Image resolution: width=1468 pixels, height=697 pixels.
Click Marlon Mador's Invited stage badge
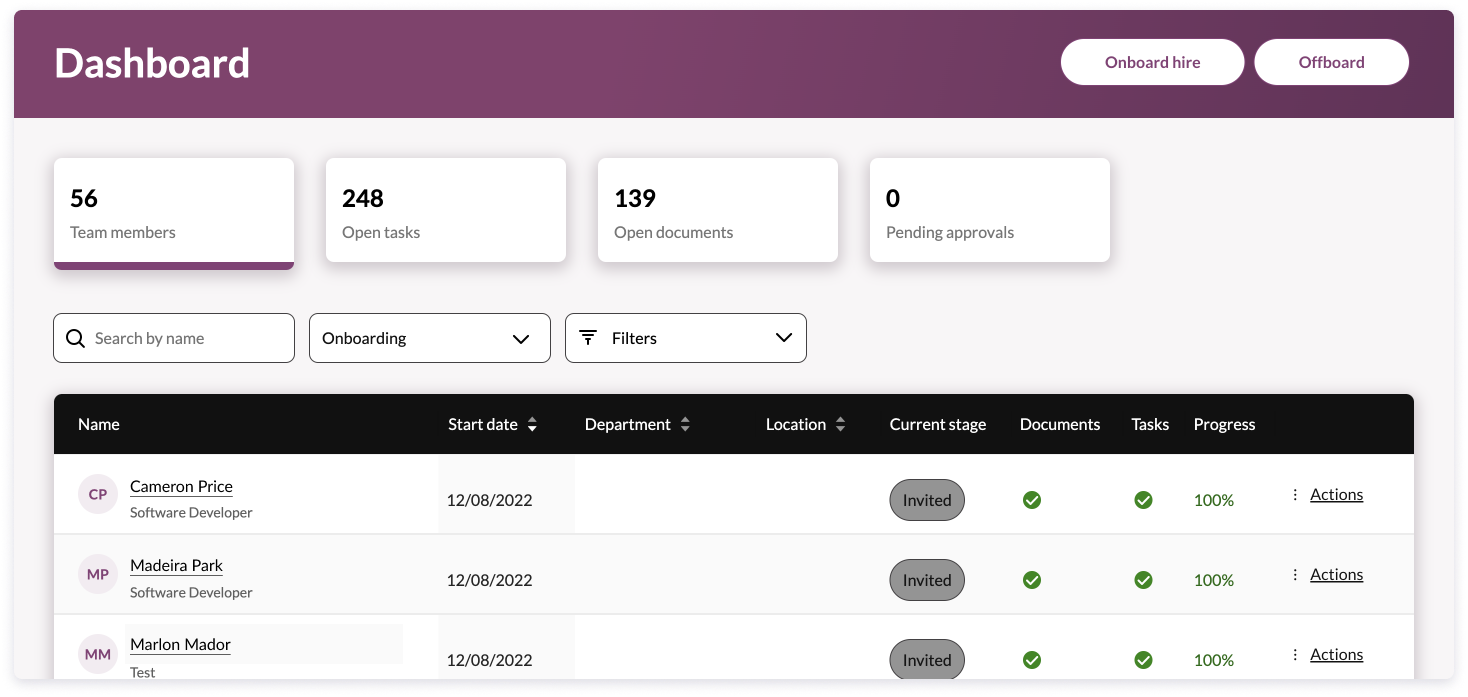pos(927,660)
